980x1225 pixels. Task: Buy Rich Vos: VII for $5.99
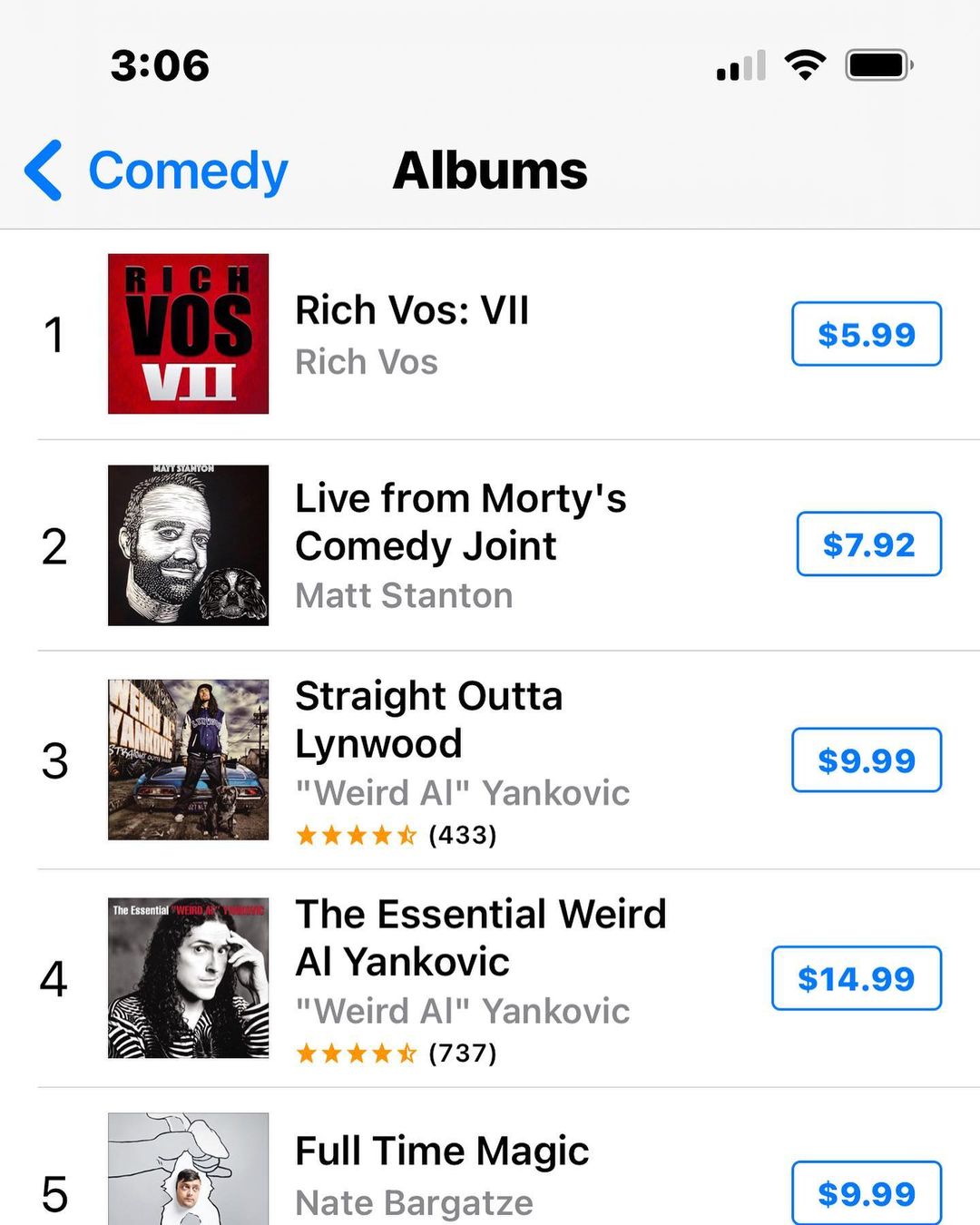coord(867,334)
